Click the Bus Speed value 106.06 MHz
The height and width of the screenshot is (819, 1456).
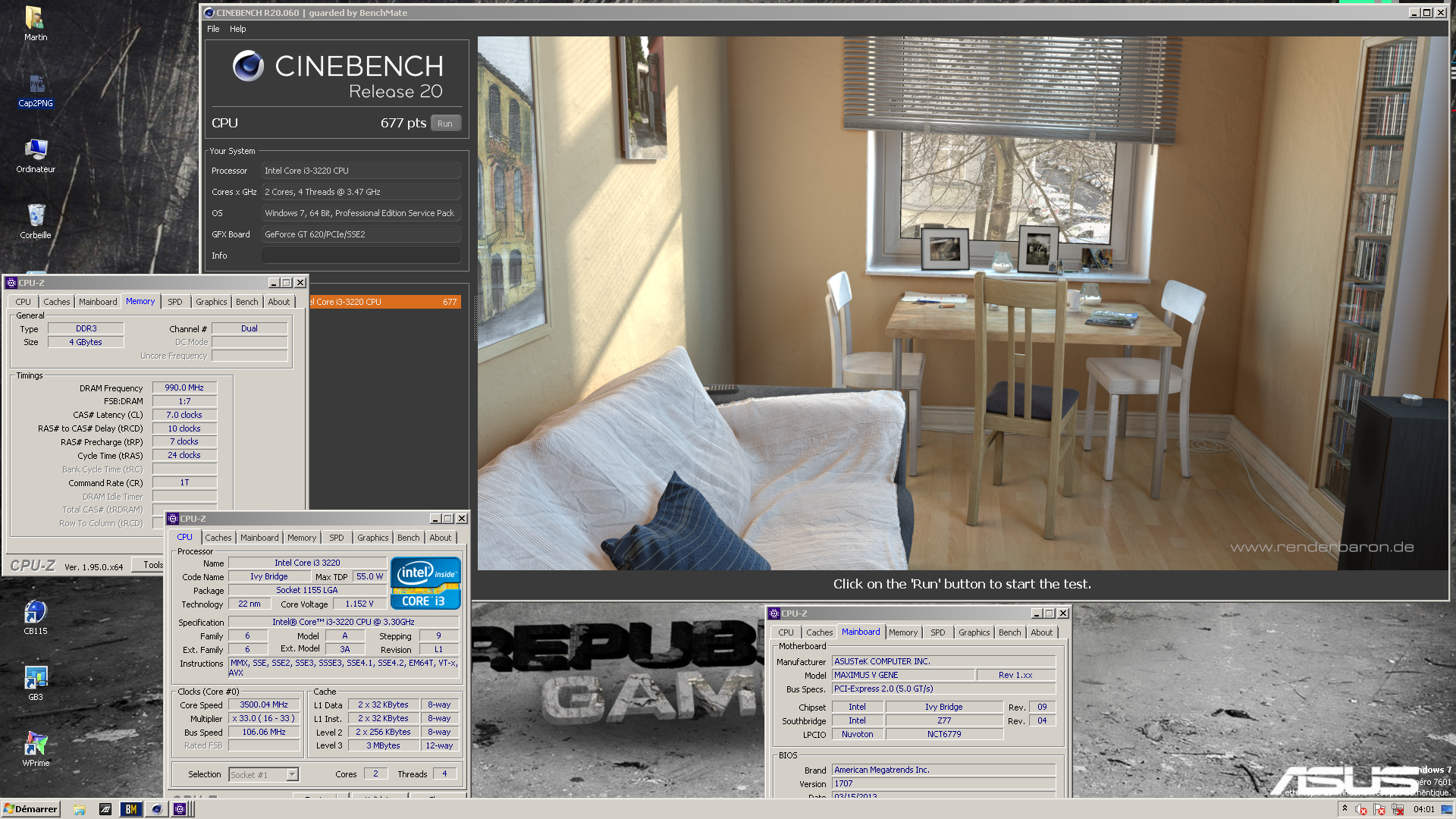click(x=264, y=732)
